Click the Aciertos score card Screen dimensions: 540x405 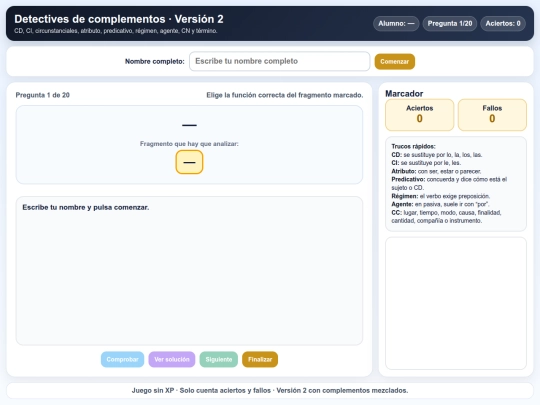click(x=419, y=115)
